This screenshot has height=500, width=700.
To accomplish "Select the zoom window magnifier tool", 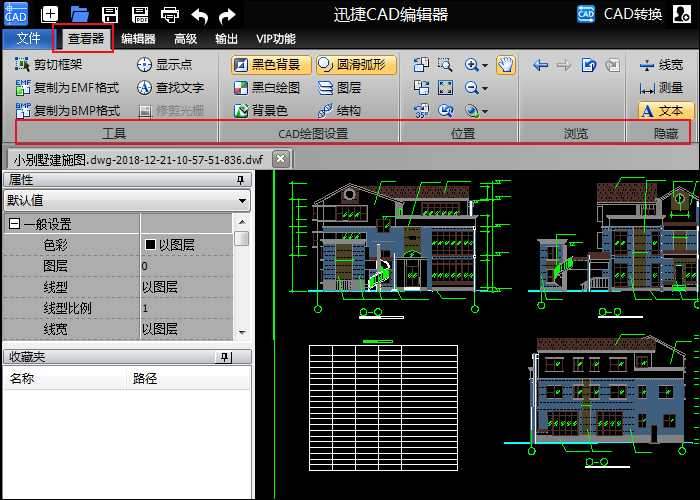I will (445, 65).
